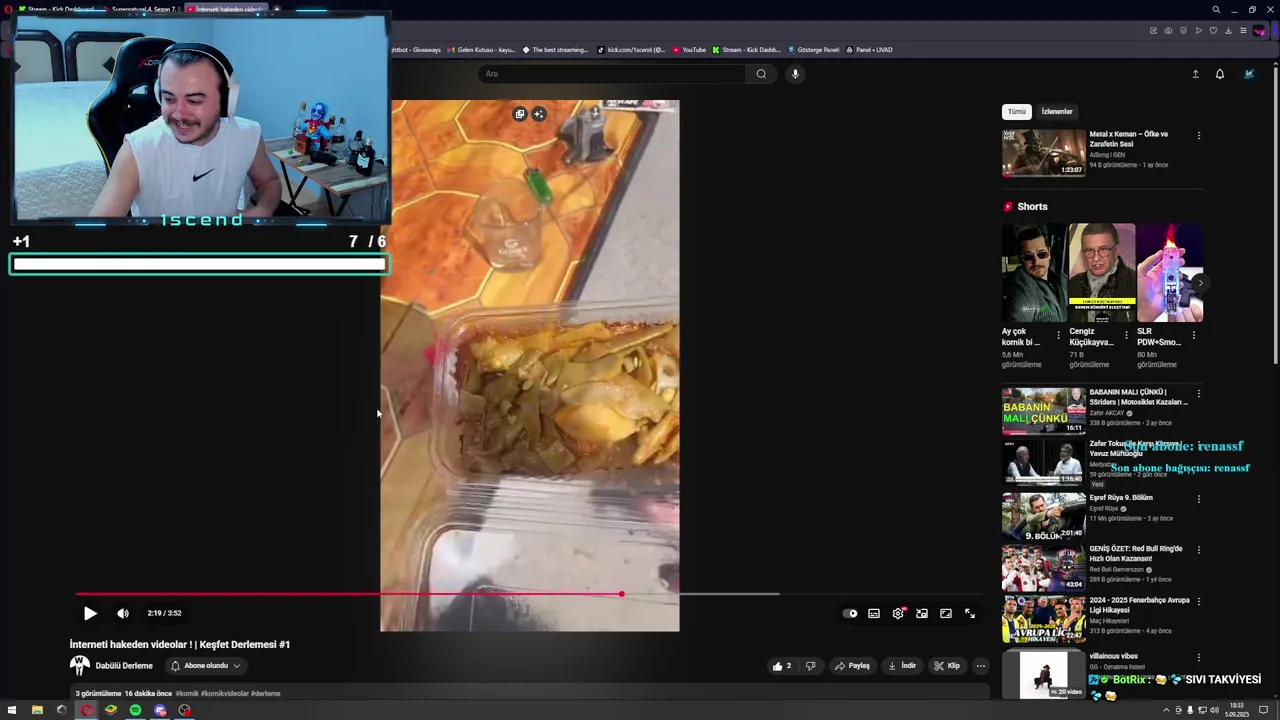Toggle subtitles with the captions icon
The image size is (1280, 720).
(x=874, y=614)
